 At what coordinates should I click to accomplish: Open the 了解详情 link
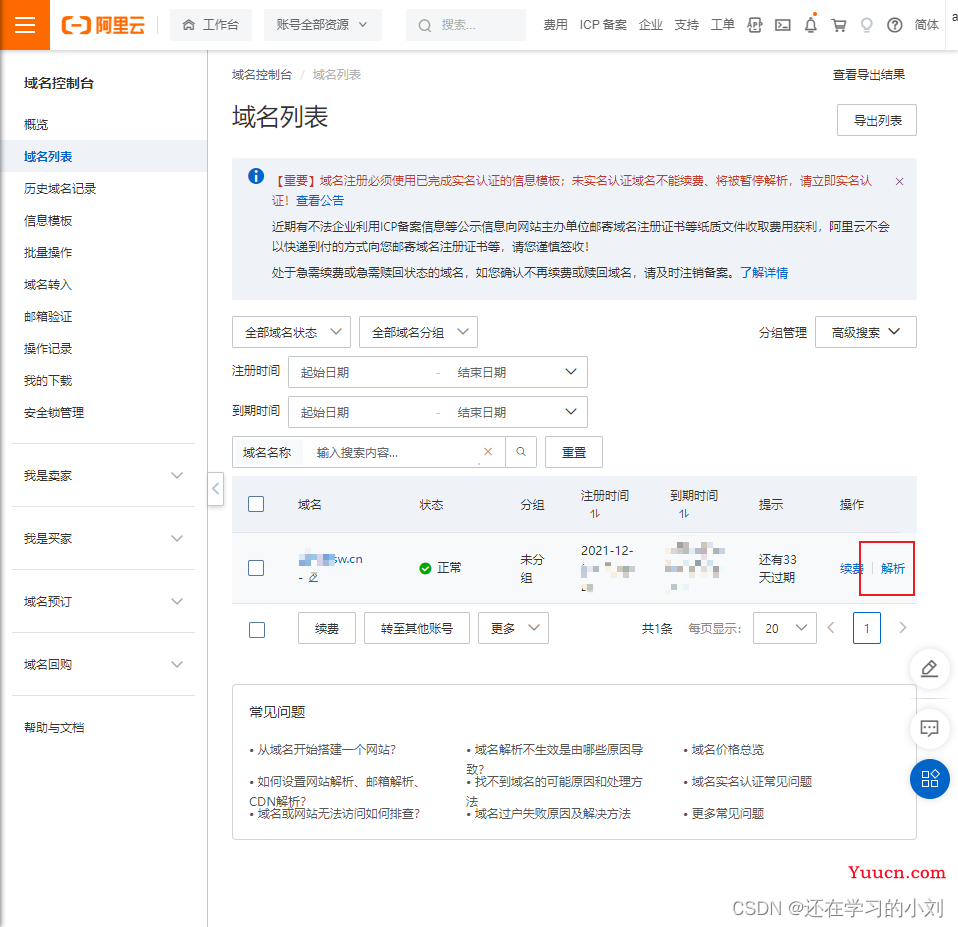coord(764,273)
